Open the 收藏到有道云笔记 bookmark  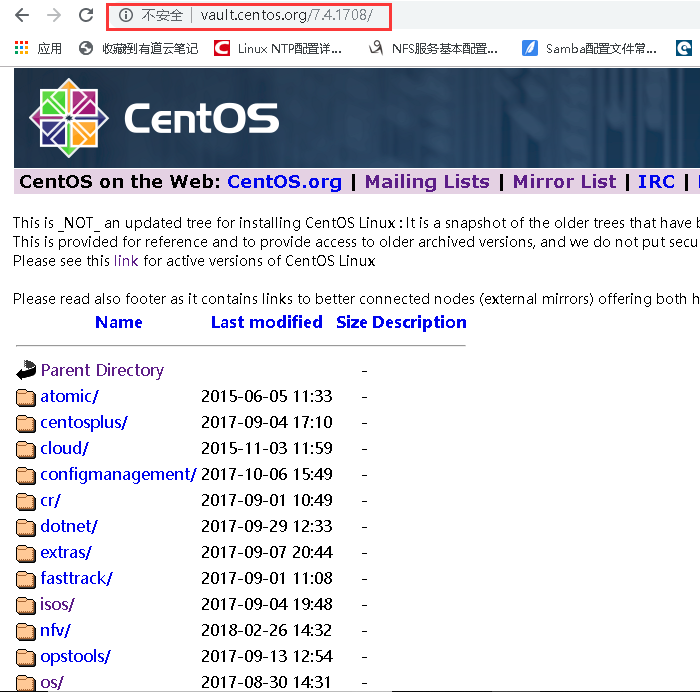click(x=138, y=48)
